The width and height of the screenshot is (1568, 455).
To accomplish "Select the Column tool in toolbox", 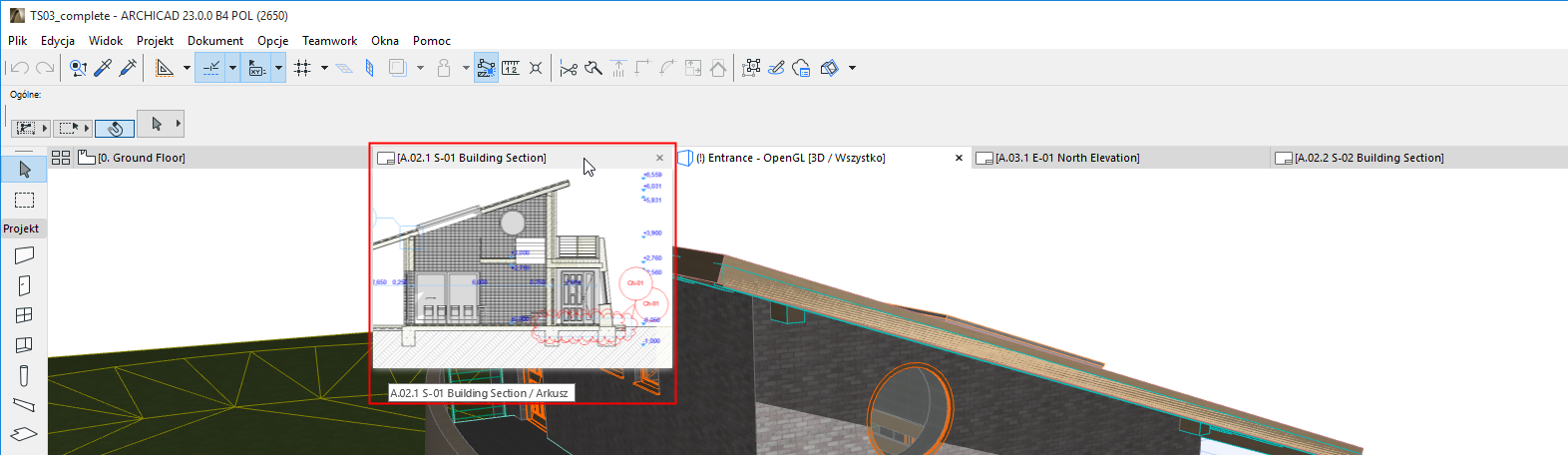I will point(24,375).
